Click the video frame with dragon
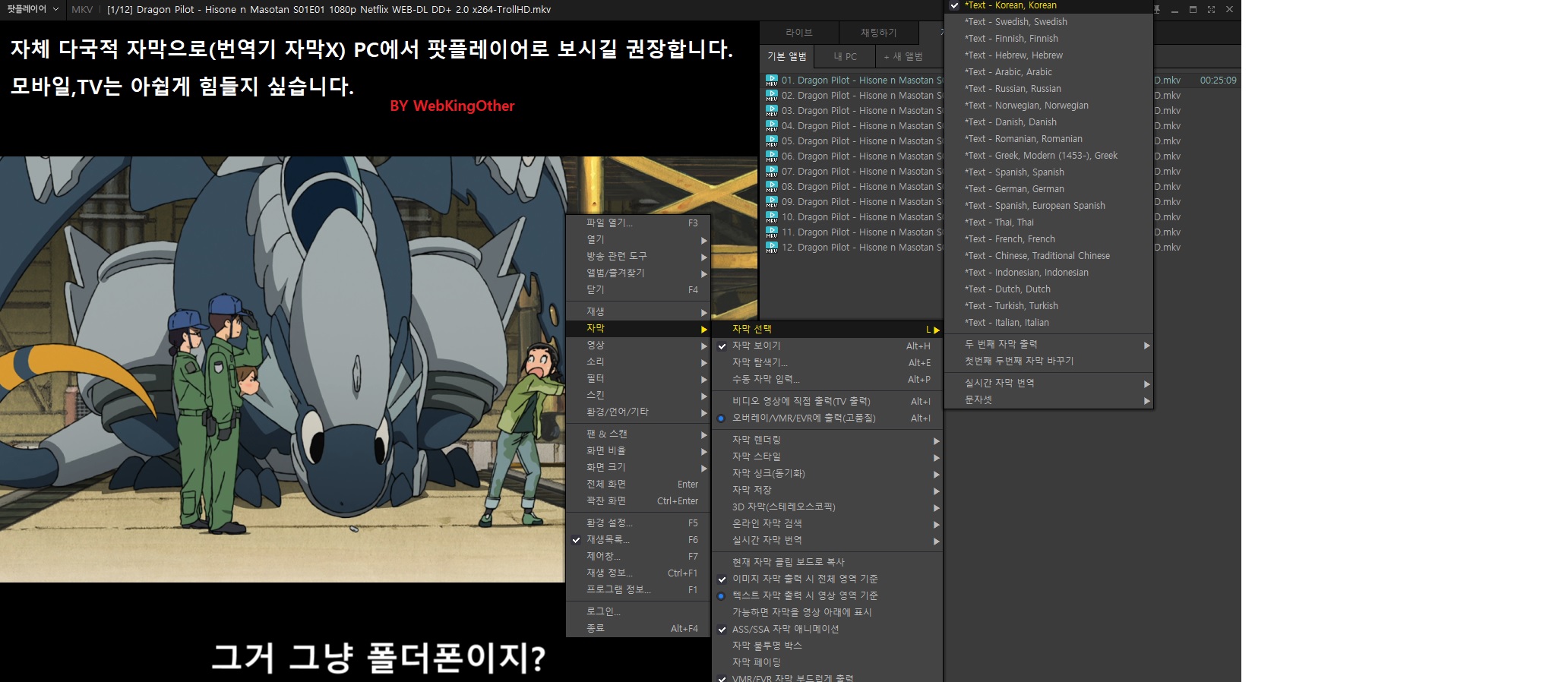This screenshot has height=682, width=1568. (x=283, y=369)
